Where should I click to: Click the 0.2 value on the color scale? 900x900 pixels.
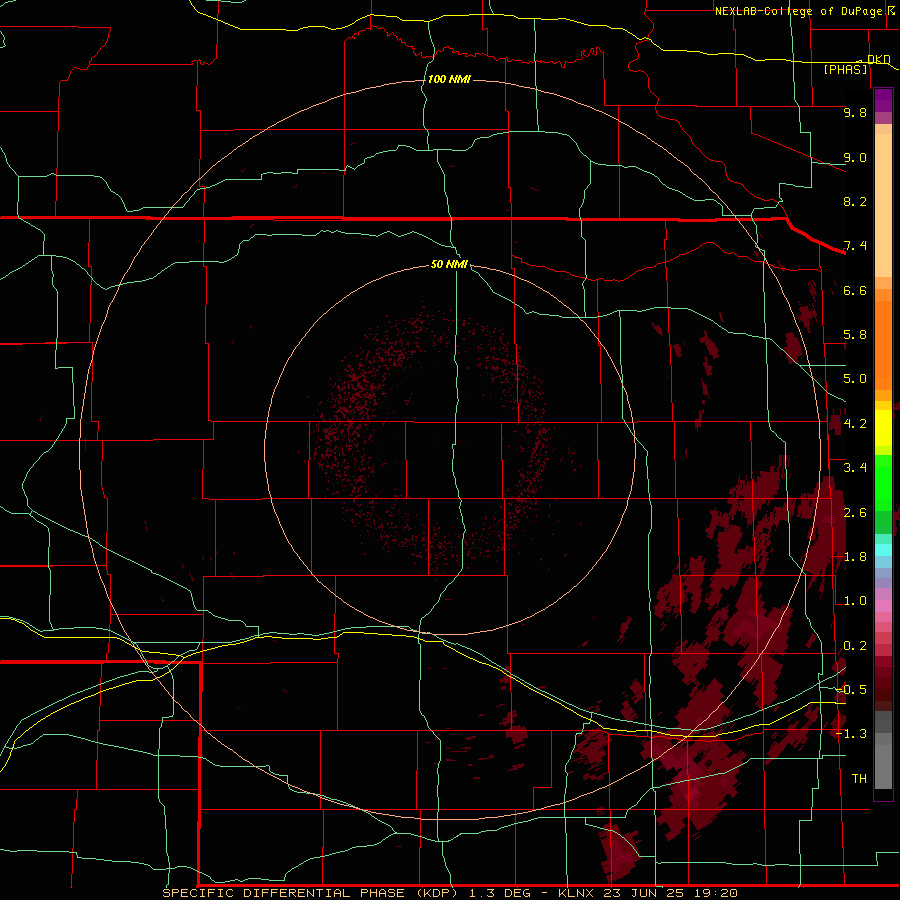pyautogui.click(x=855, y=646)
